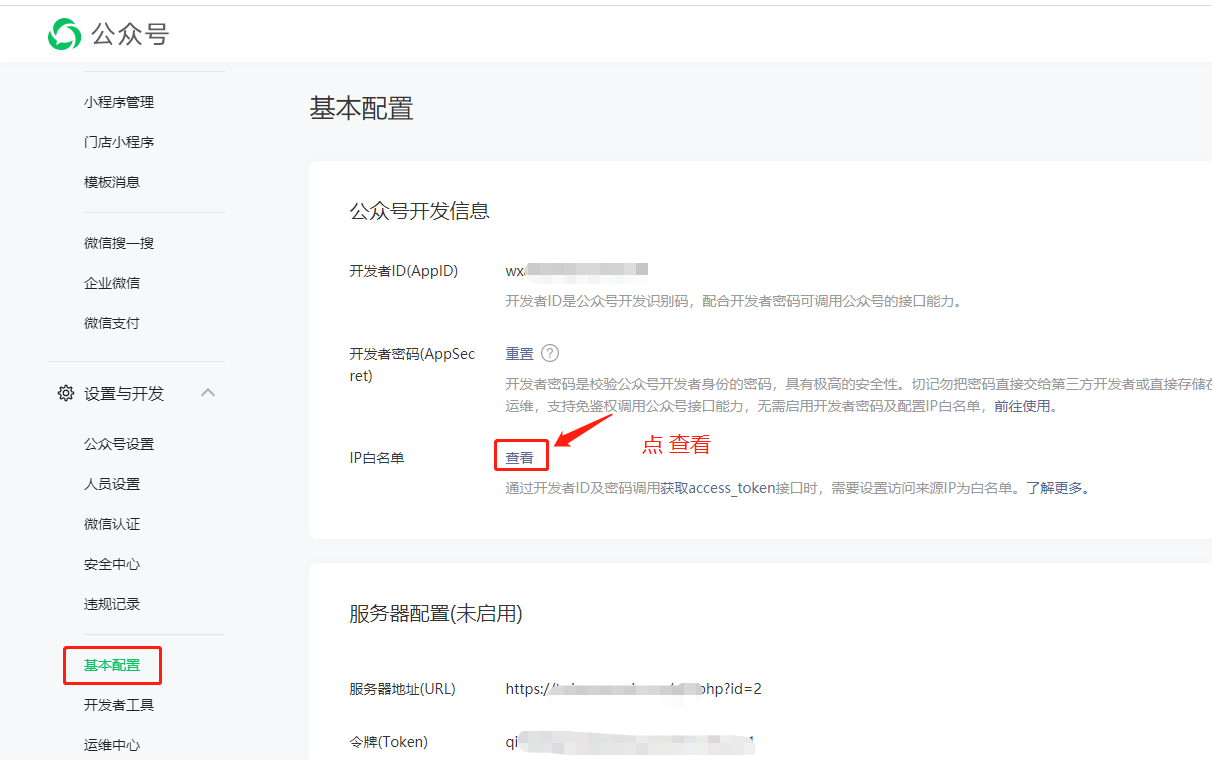Click the WeChat 公众号 logo icon
1212x760 pixels.
pyautogui.click(x=65, y=34)
